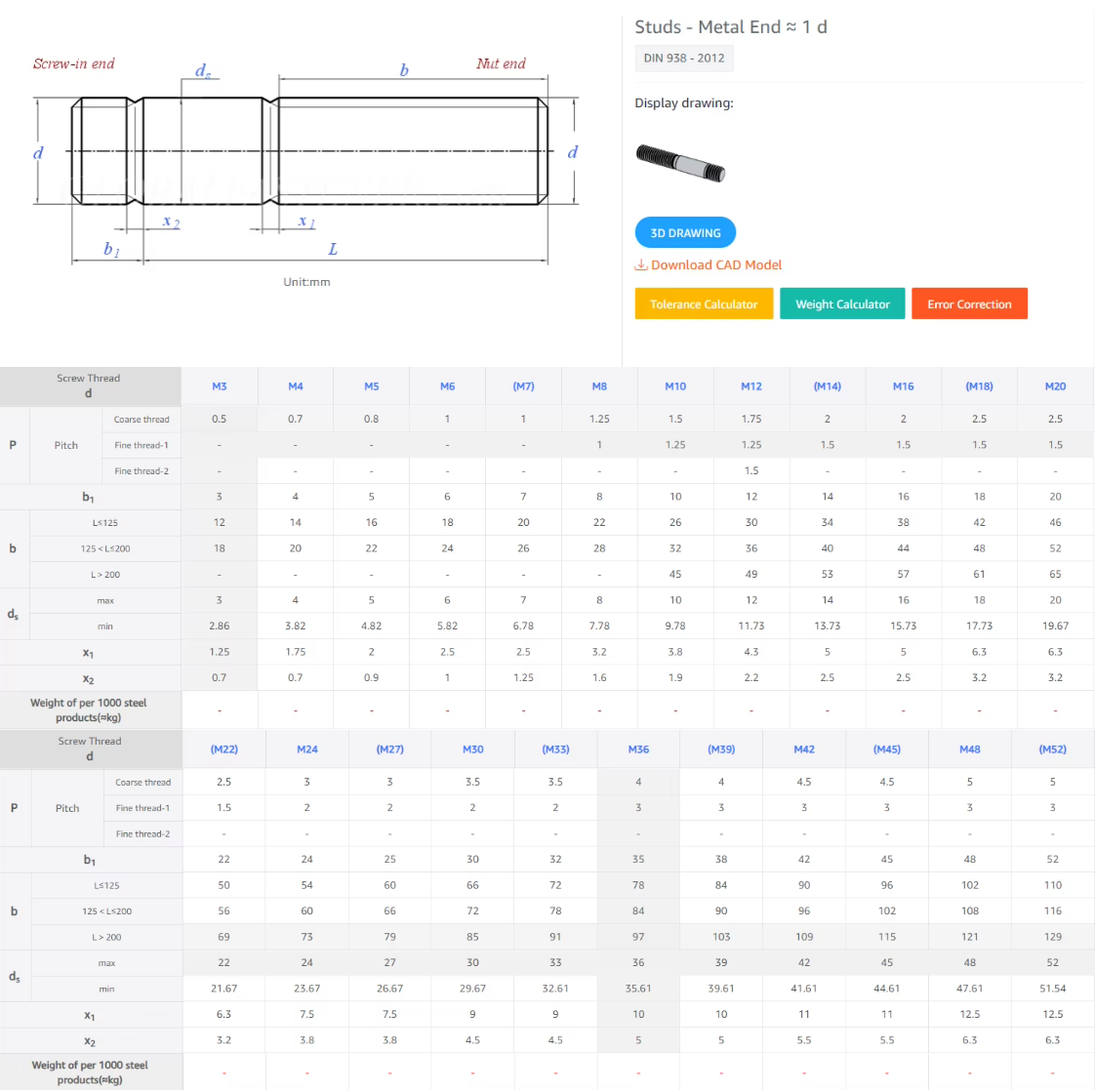The image size is (1095, 1092).
Task: Select the (M52) thread column header
Action: click(x=1052, y=749)
